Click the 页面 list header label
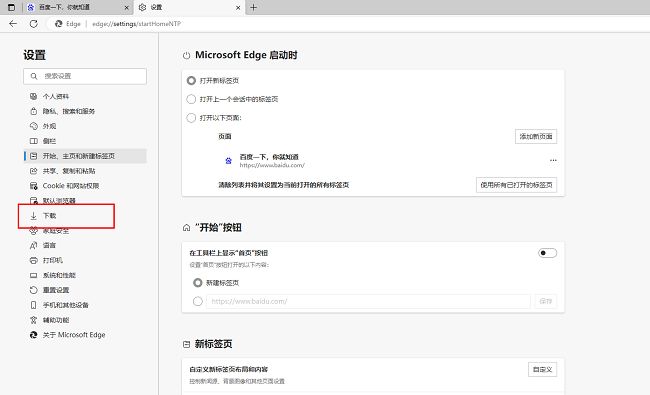650x395 pixels. pyautogui.click(x=225, y=136)
